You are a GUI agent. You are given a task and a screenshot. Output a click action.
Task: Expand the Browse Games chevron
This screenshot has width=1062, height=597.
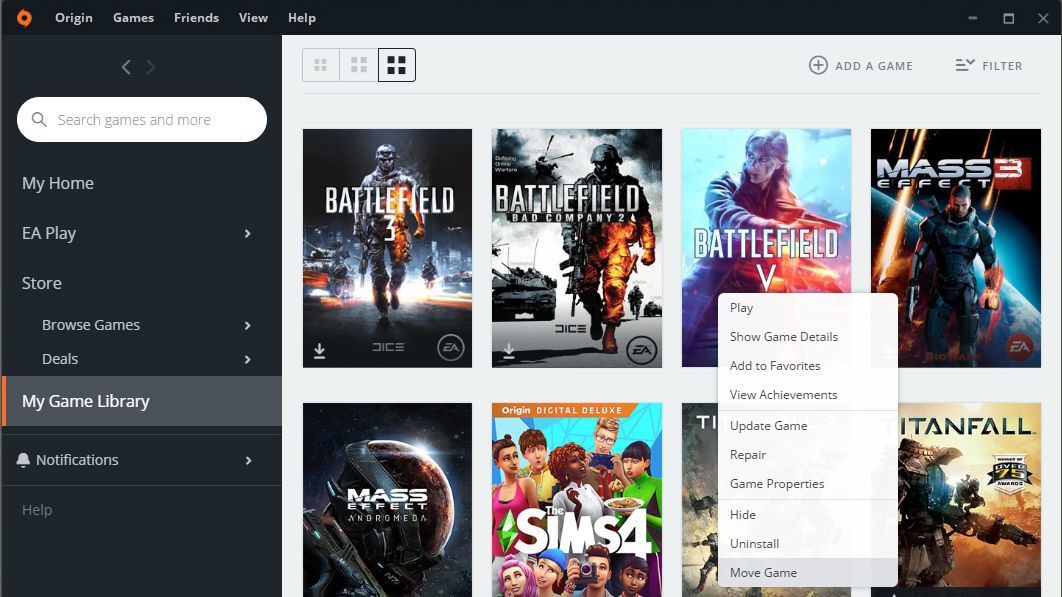tap(248, 326)
